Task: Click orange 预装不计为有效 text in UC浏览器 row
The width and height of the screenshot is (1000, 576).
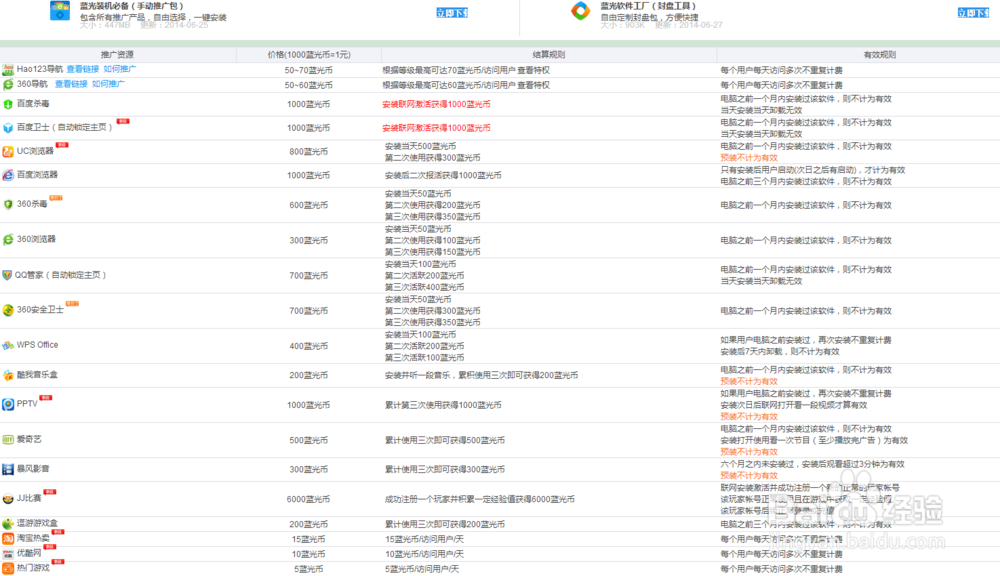Action: click(x=749, y=158)
